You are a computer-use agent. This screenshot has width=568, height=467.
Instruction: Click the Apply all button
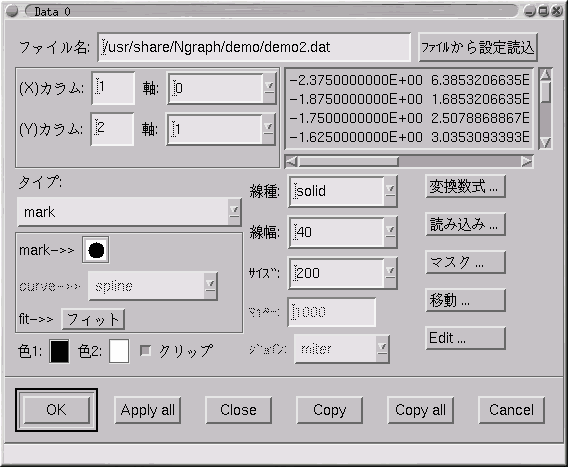[147, 410]
